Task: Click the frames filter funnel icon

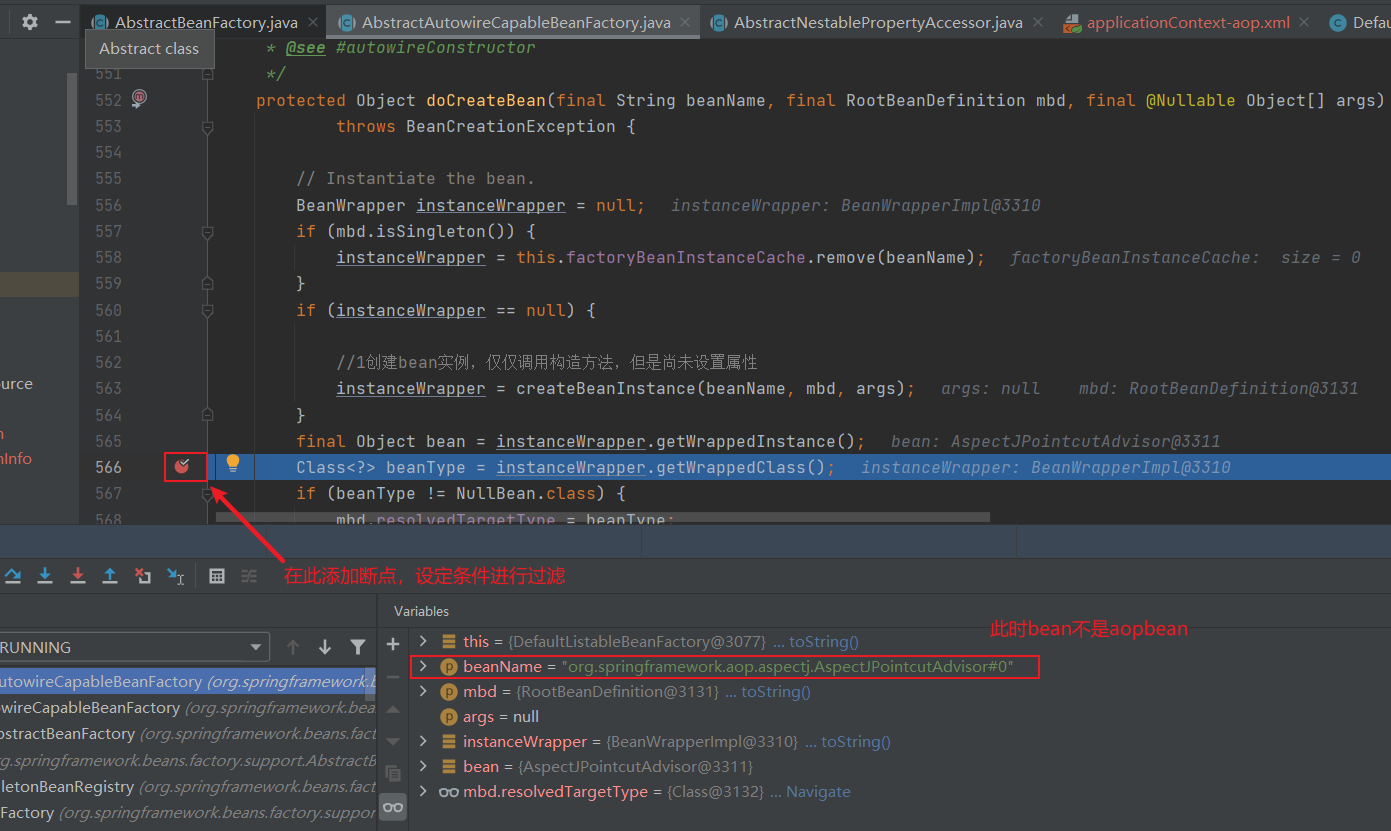Action: pyautogui.click(x=358, y=647)
